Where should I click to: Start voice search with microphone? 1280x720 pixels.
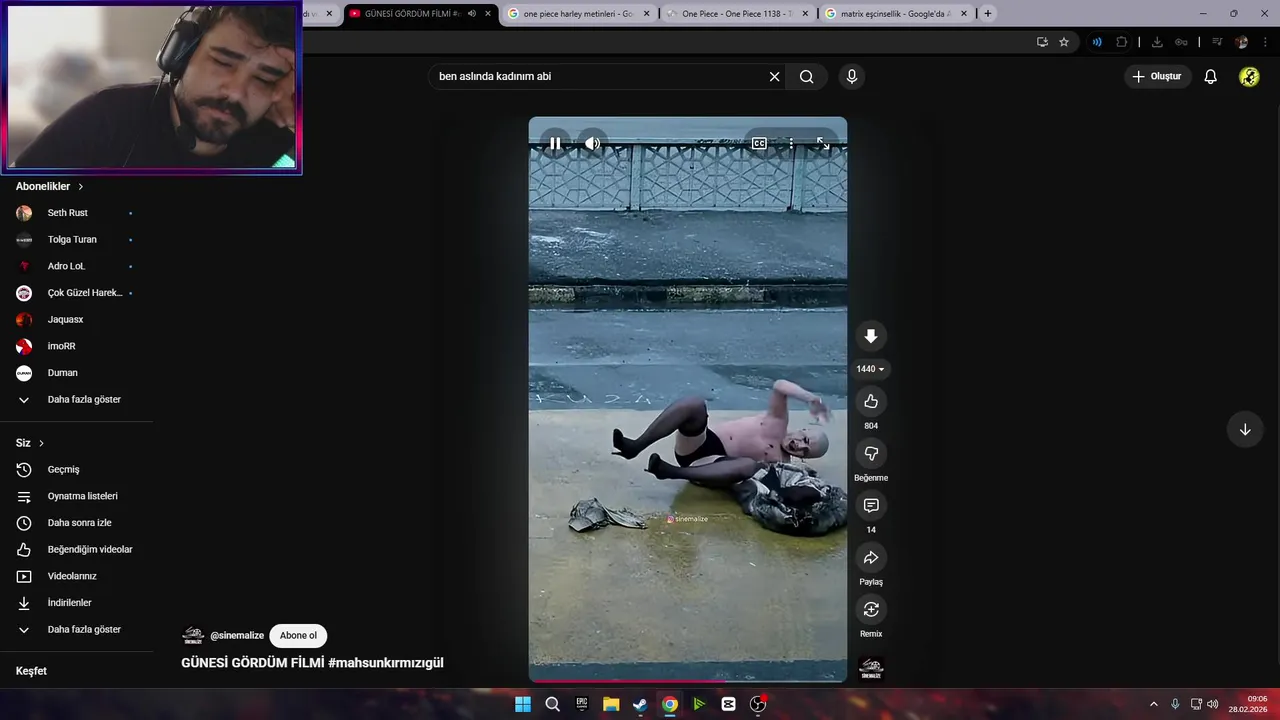coord(851,77)
